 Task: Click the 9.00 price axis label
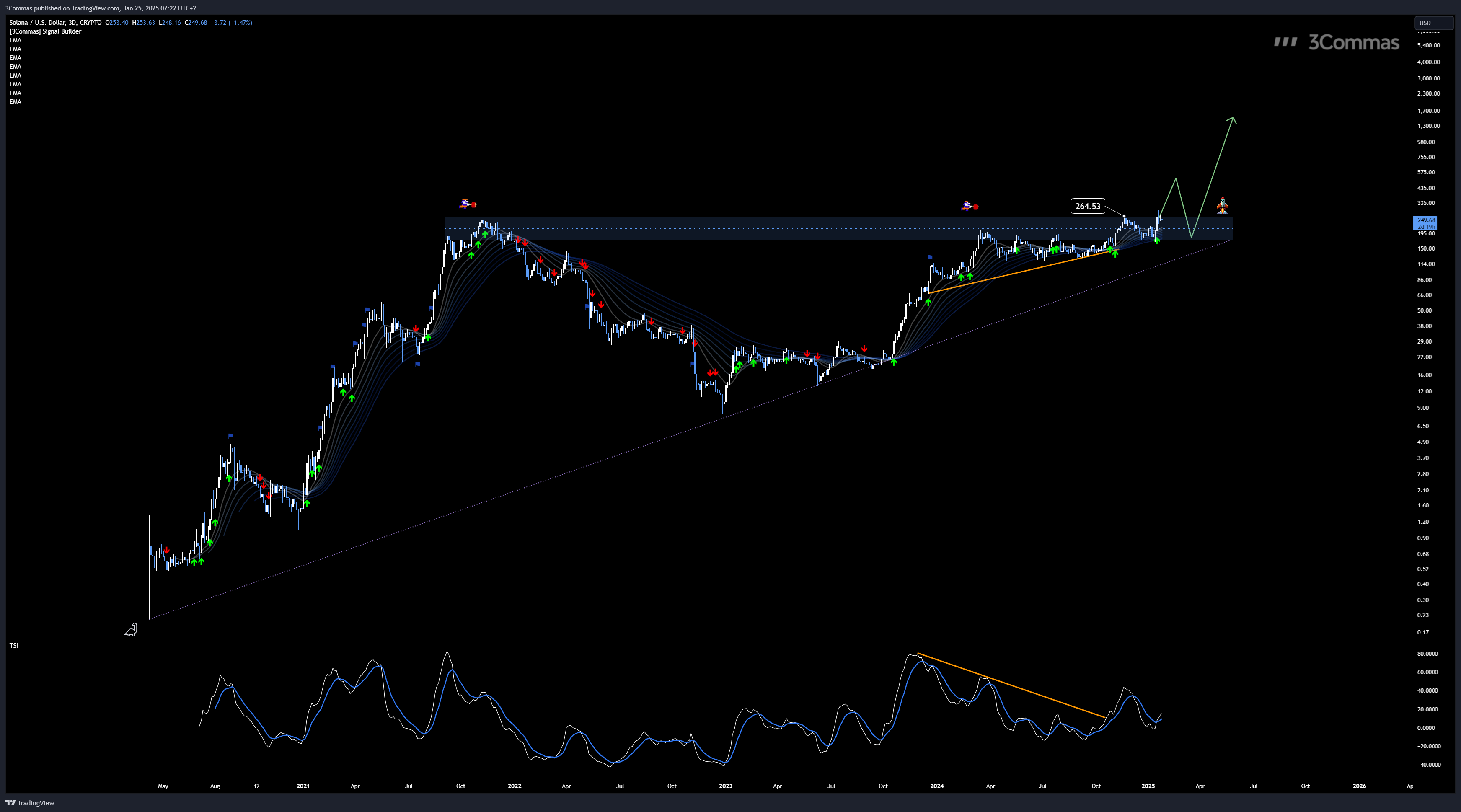(1423, 408)
